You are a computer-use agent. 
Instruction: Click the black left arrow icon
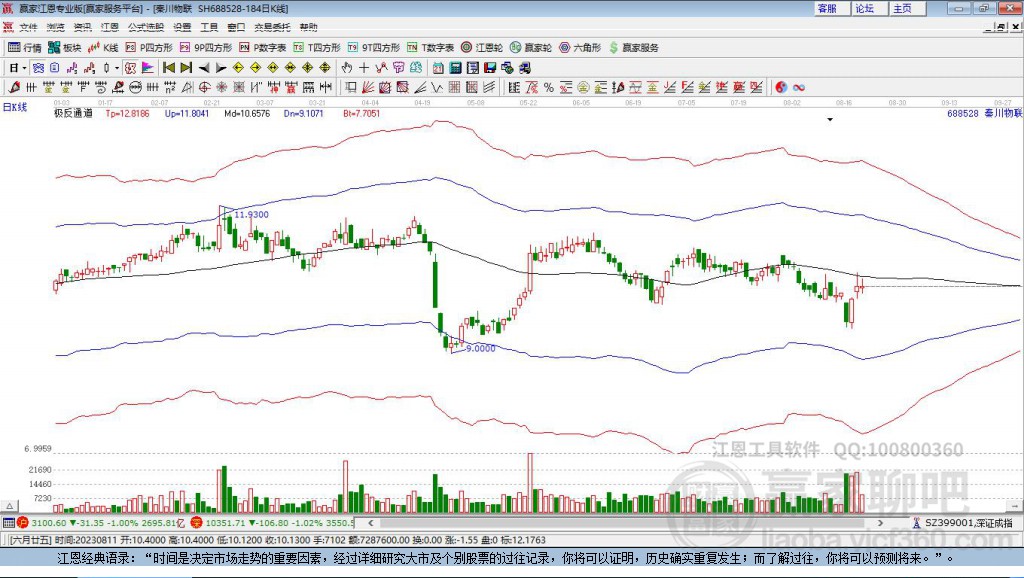(204, 68)
